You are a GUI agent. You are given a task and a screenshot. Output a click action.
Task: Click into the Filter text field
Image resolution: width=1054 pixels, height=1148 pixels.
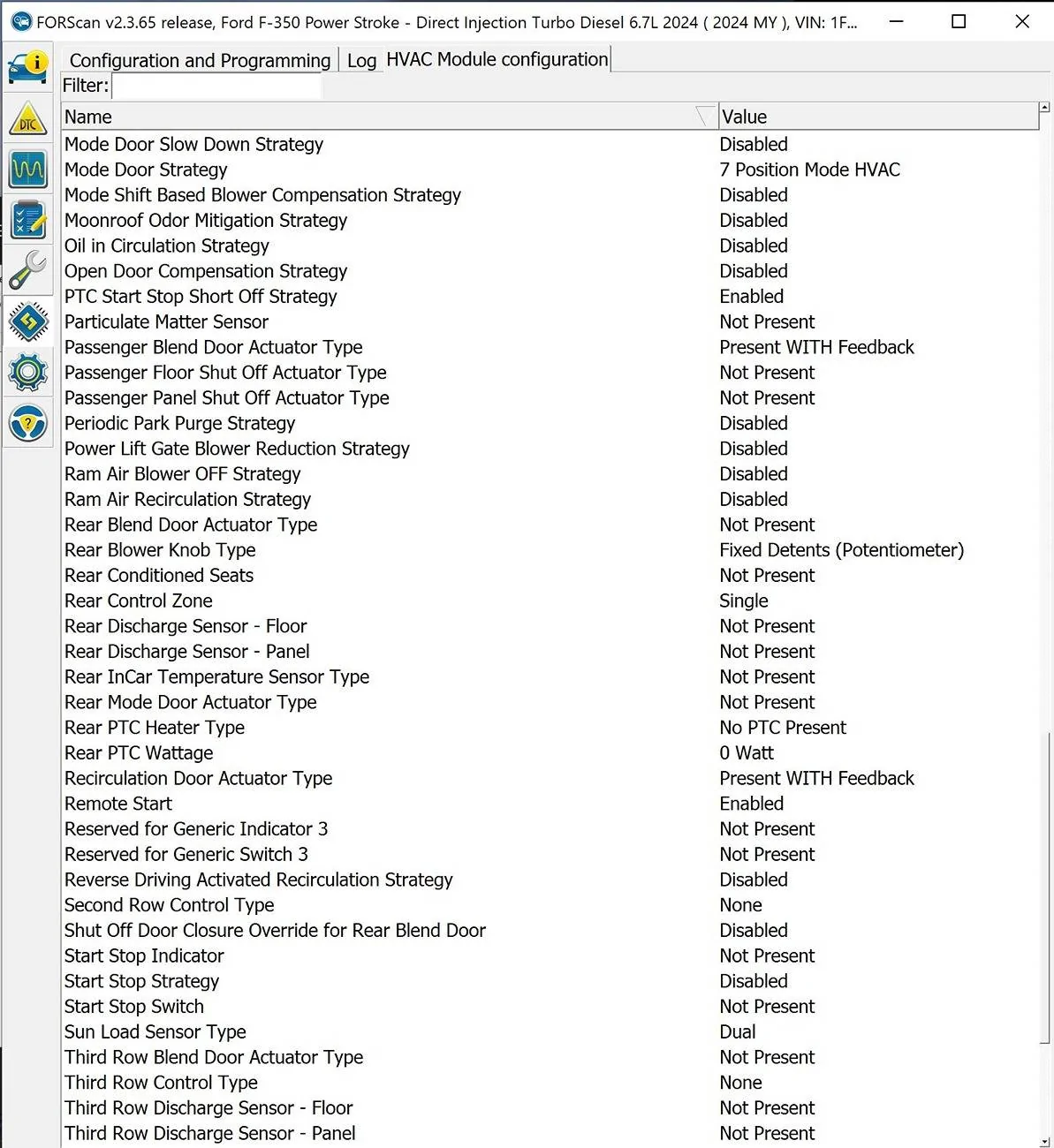pos(216,86)
